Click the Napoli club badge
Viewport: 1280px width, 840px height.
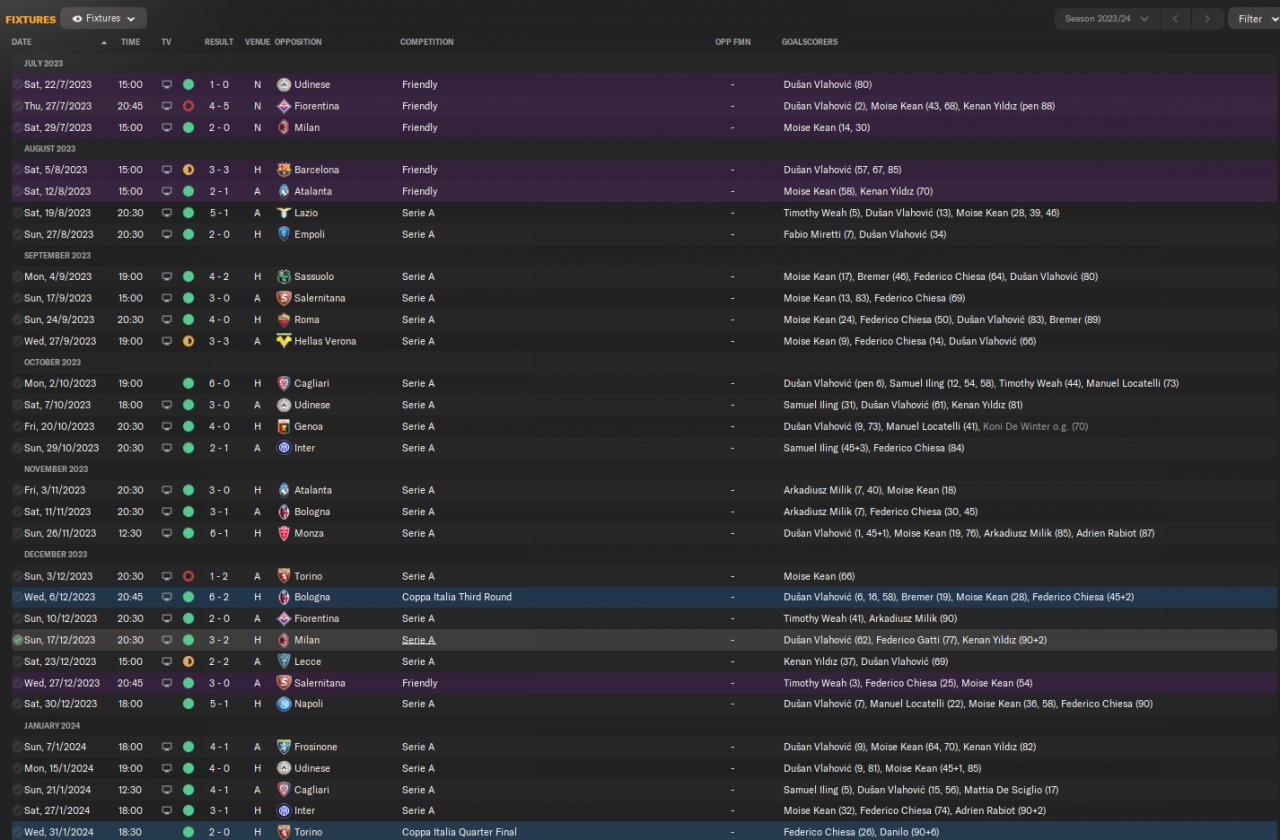(x=284, y=704)
